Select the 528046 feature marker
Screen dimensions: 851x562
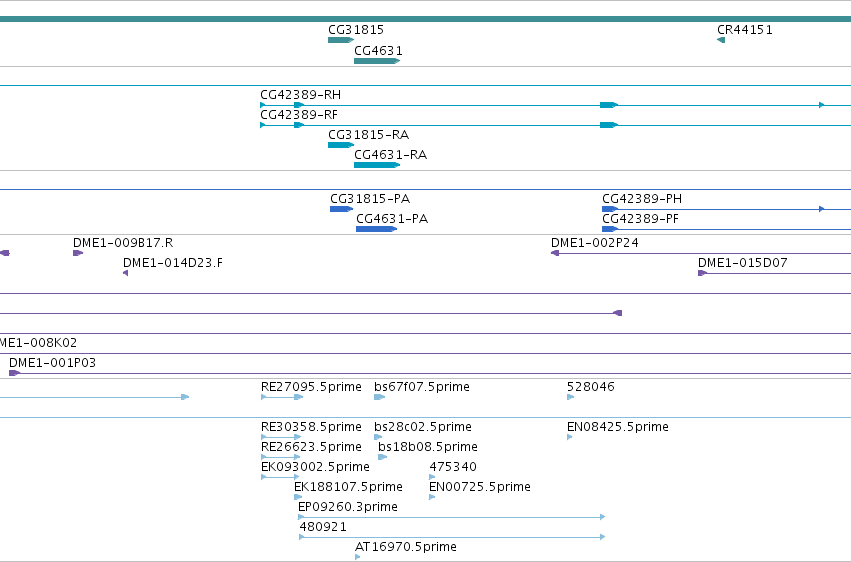pos(570,397)
